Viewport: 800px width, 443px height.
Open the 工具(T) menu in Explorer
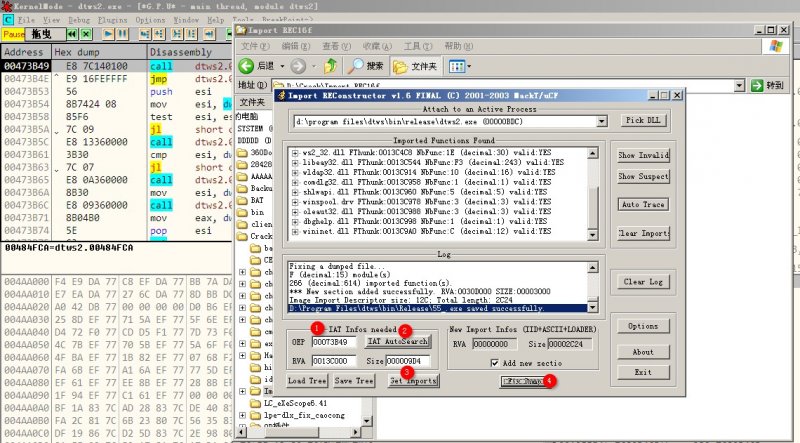coord(418,46)
